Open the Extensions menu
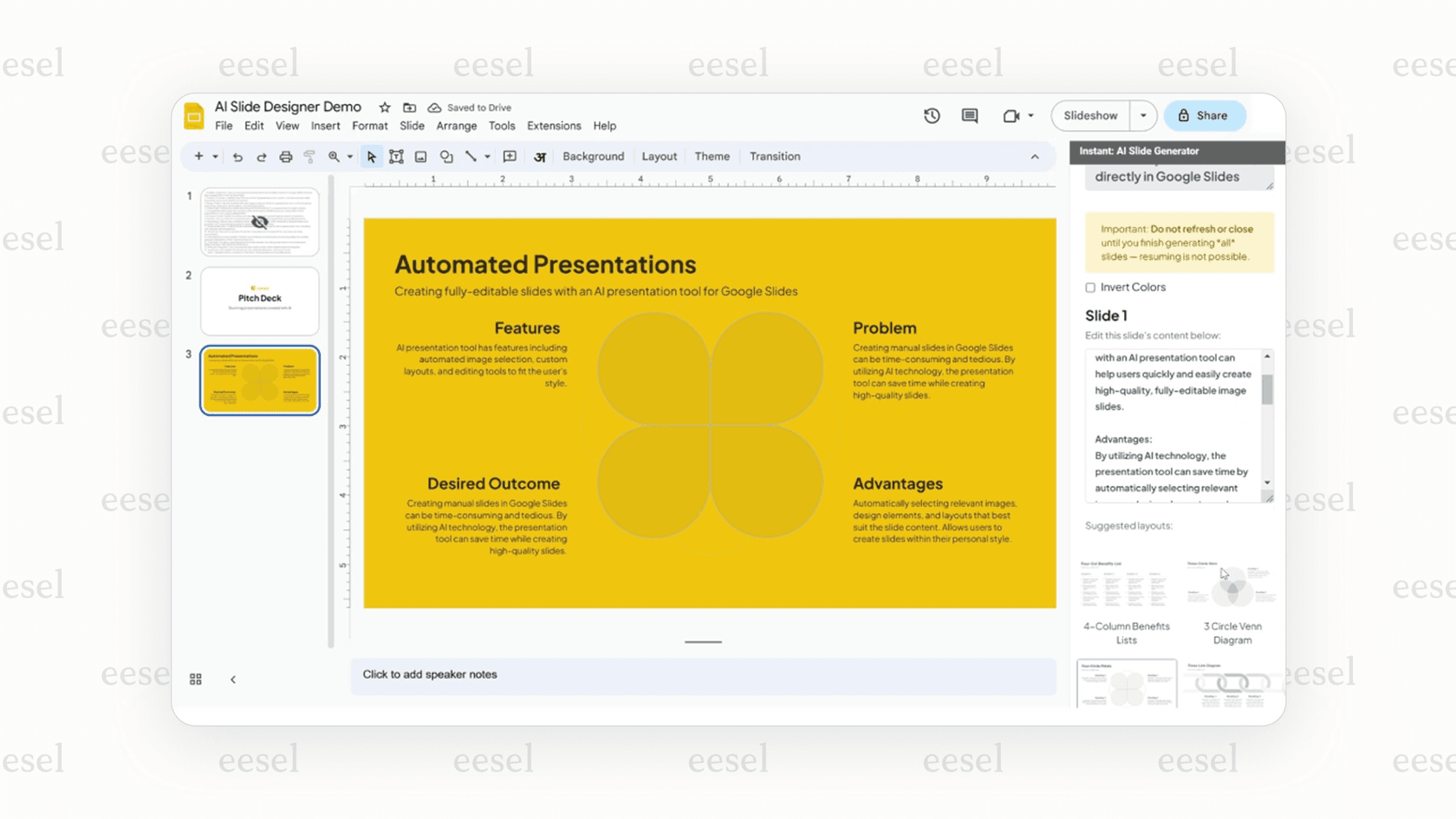1456x819 pixels. click(x=553, y=126)
